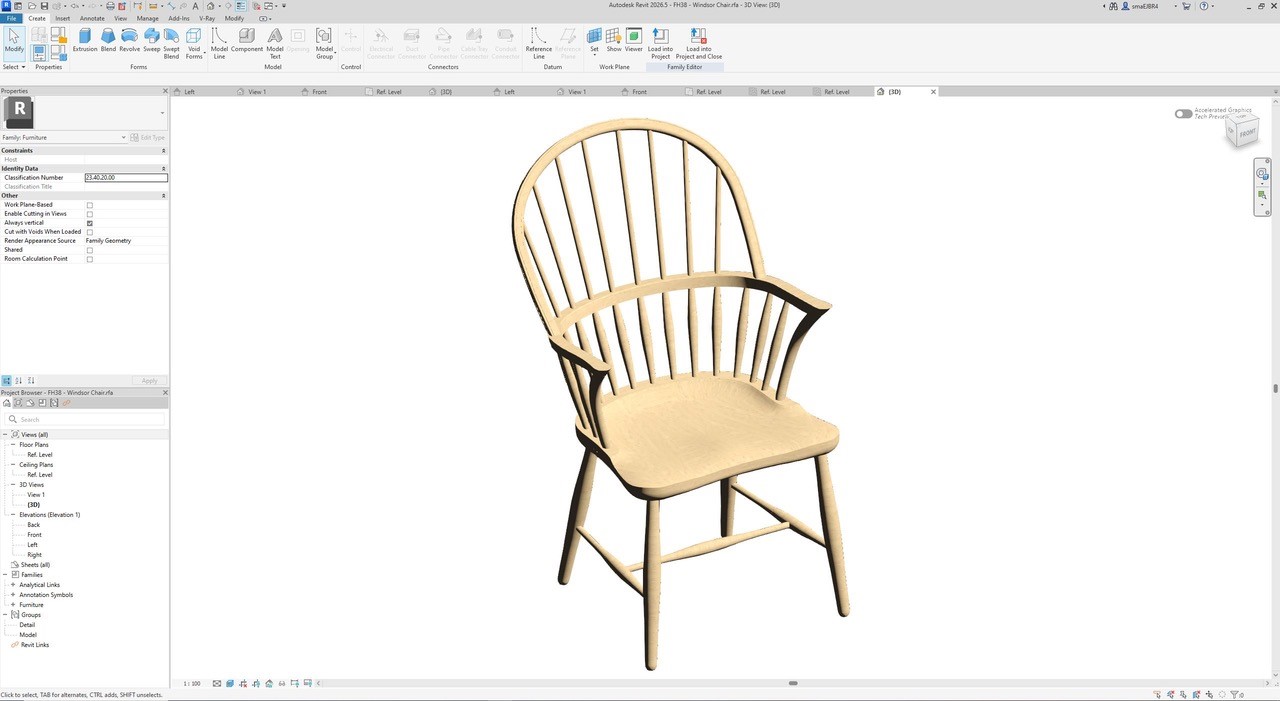This screenshot has height=701, width=1280.
Task: Activate the Sweep tool
Action: tap(152, 40)
